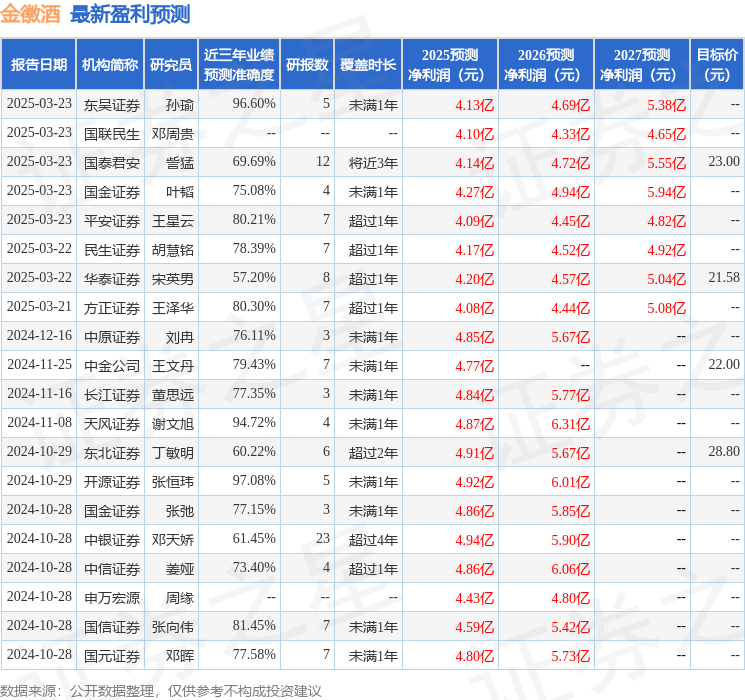This screenshot has height=700, width=745.
Task: Select the 机构简称 column header
Action: [x=110, y=65]
